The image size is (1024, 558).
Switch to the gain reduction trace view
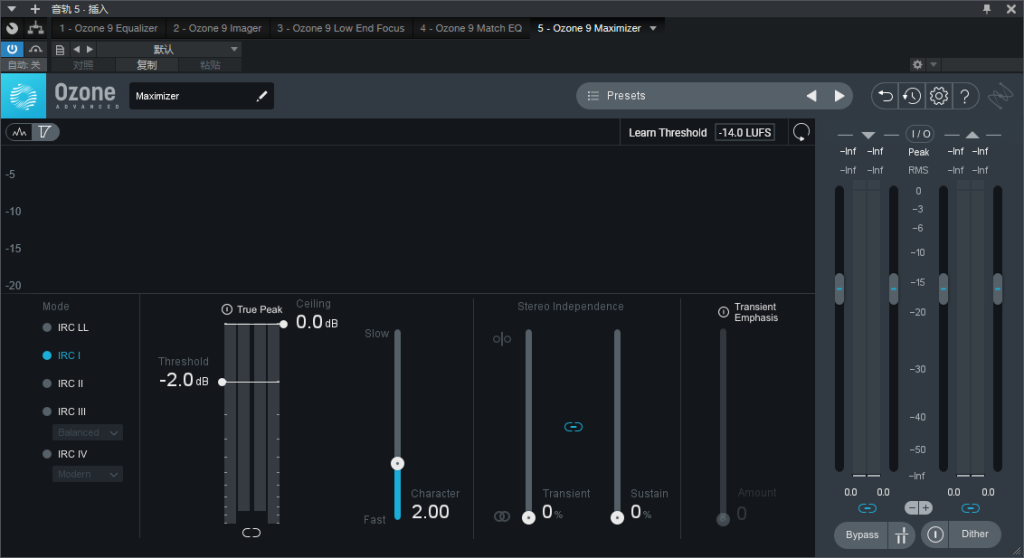click(x=44, y=132)
